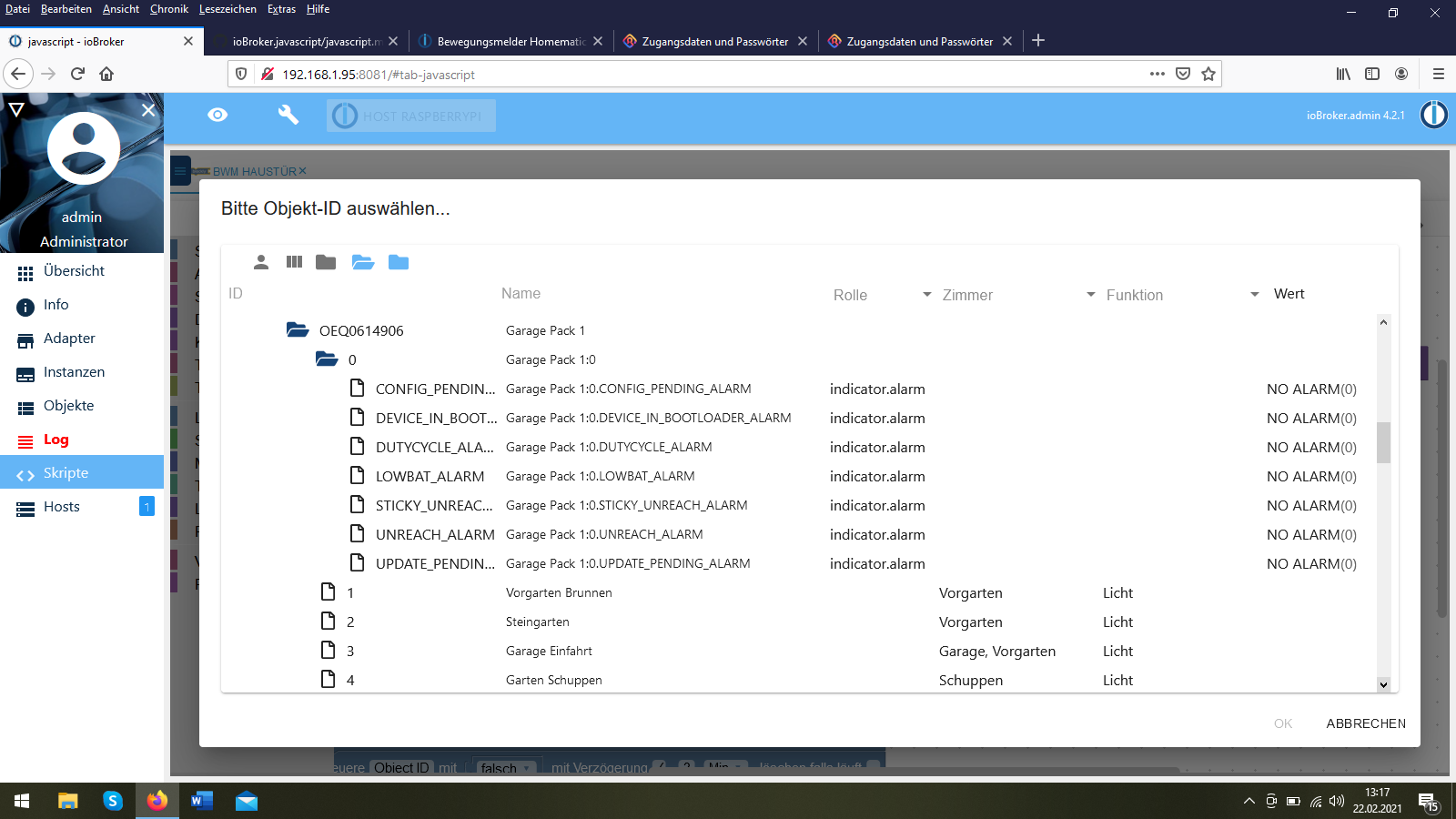Click the columns icon in the dialog toolbar
1456x819 pixels.
coord(294,262)
